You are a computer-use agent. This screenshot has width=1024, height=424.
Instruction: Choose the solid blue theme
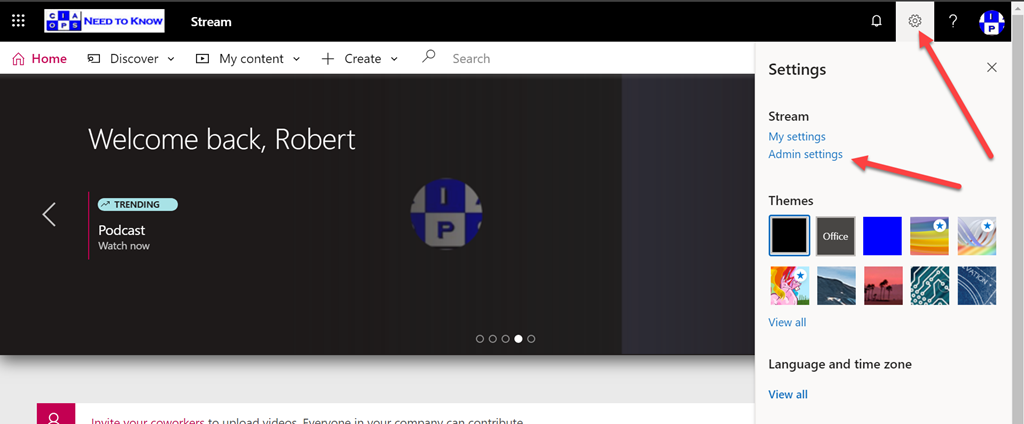882,236
